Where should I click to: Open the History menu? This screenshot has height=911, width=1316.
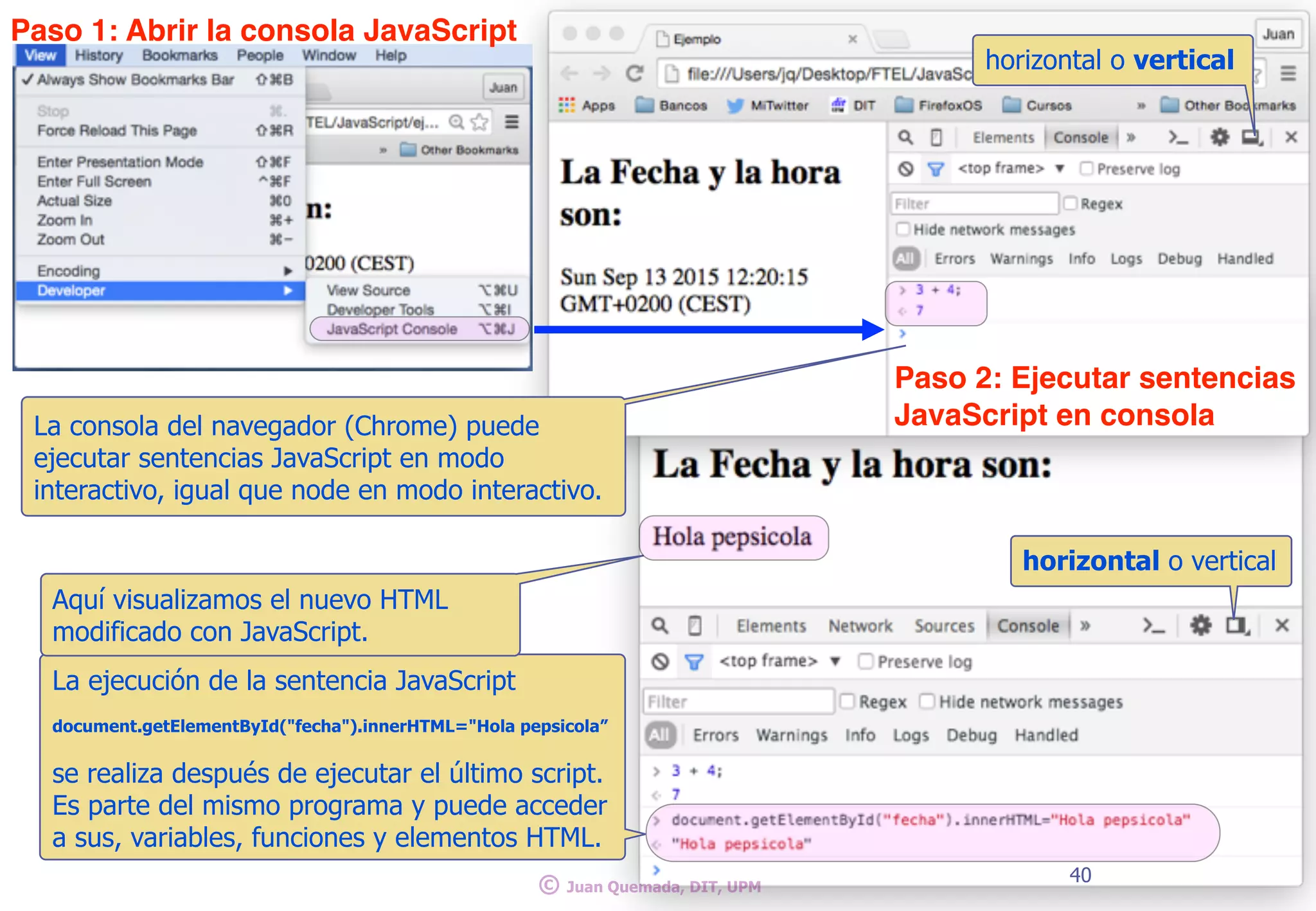(99, 55)
